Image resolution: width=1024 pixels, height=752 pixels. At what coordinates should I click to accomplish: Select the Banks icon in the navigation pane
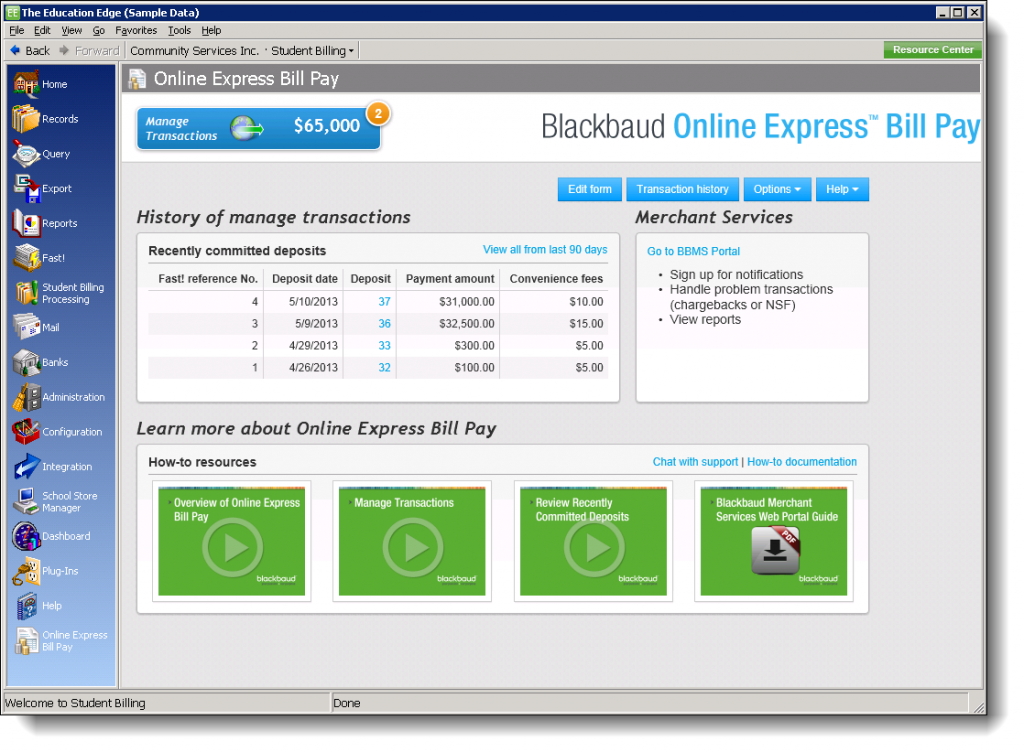click(40, 362)
